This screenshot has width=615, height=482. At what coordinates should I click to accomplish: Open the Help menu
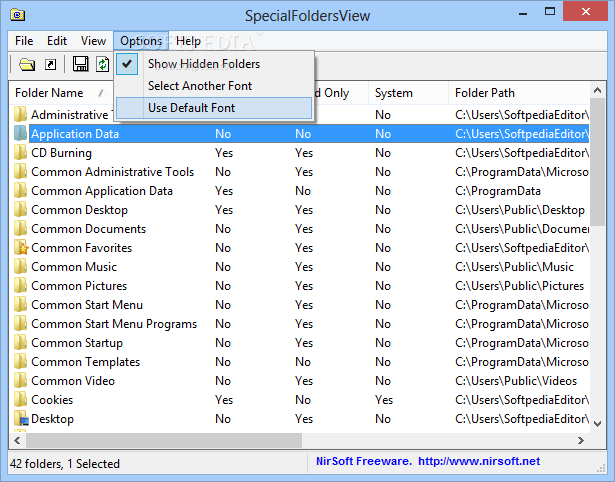click(188, 41)
